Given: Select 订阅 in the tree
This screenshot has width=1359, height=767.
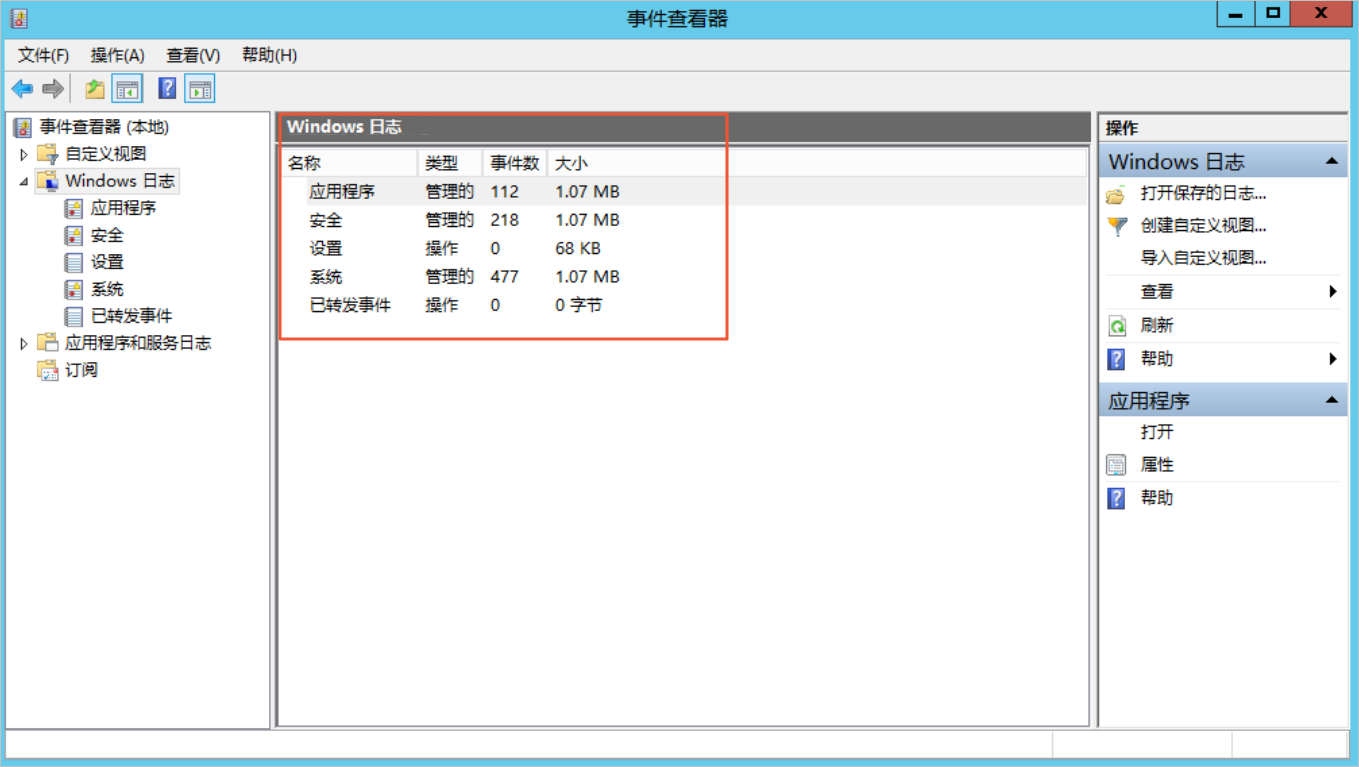Looking at the screenshot, I should [81, 370].
